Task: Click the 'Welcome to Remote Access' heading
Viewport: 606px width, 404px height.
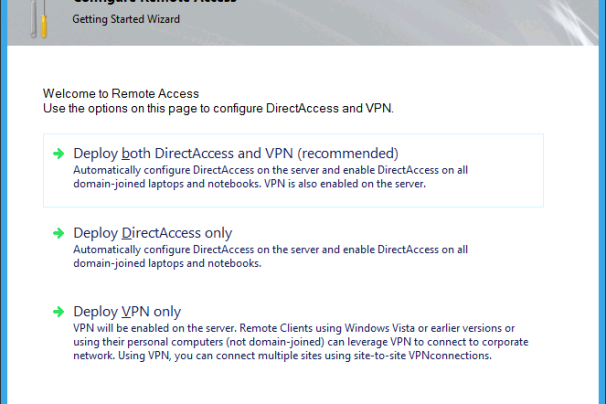Action: [121, 94]
